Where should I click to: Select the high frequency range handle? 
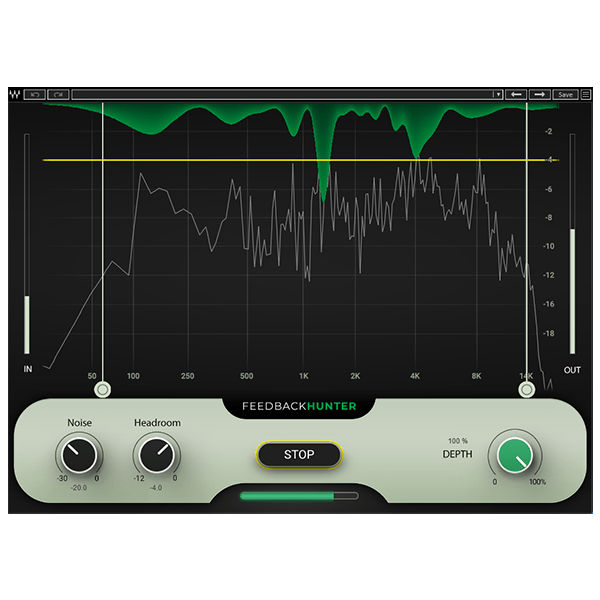coord(527,390)
